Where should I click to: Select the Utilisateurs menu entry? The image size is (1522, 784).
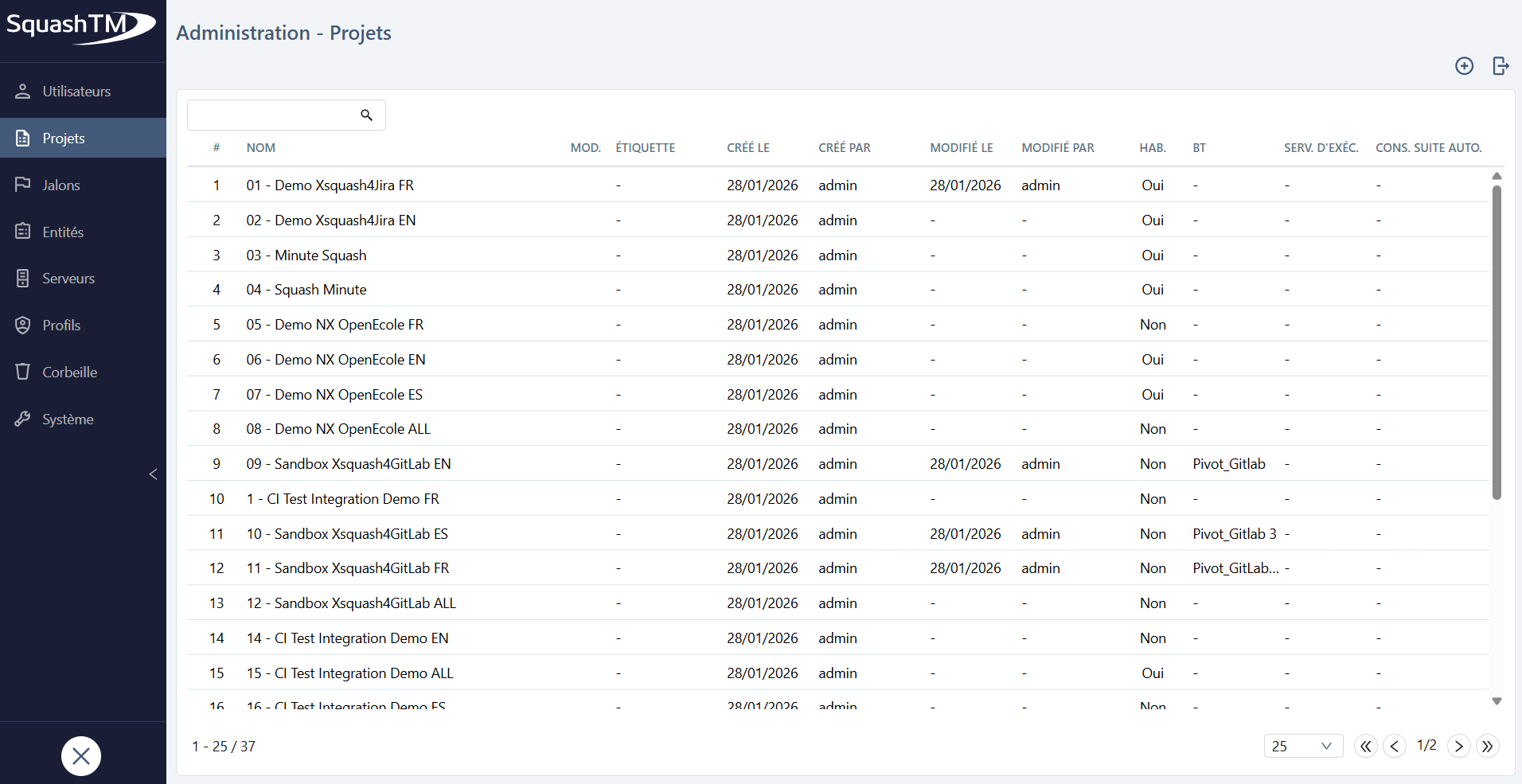click(x=77, y=91)
